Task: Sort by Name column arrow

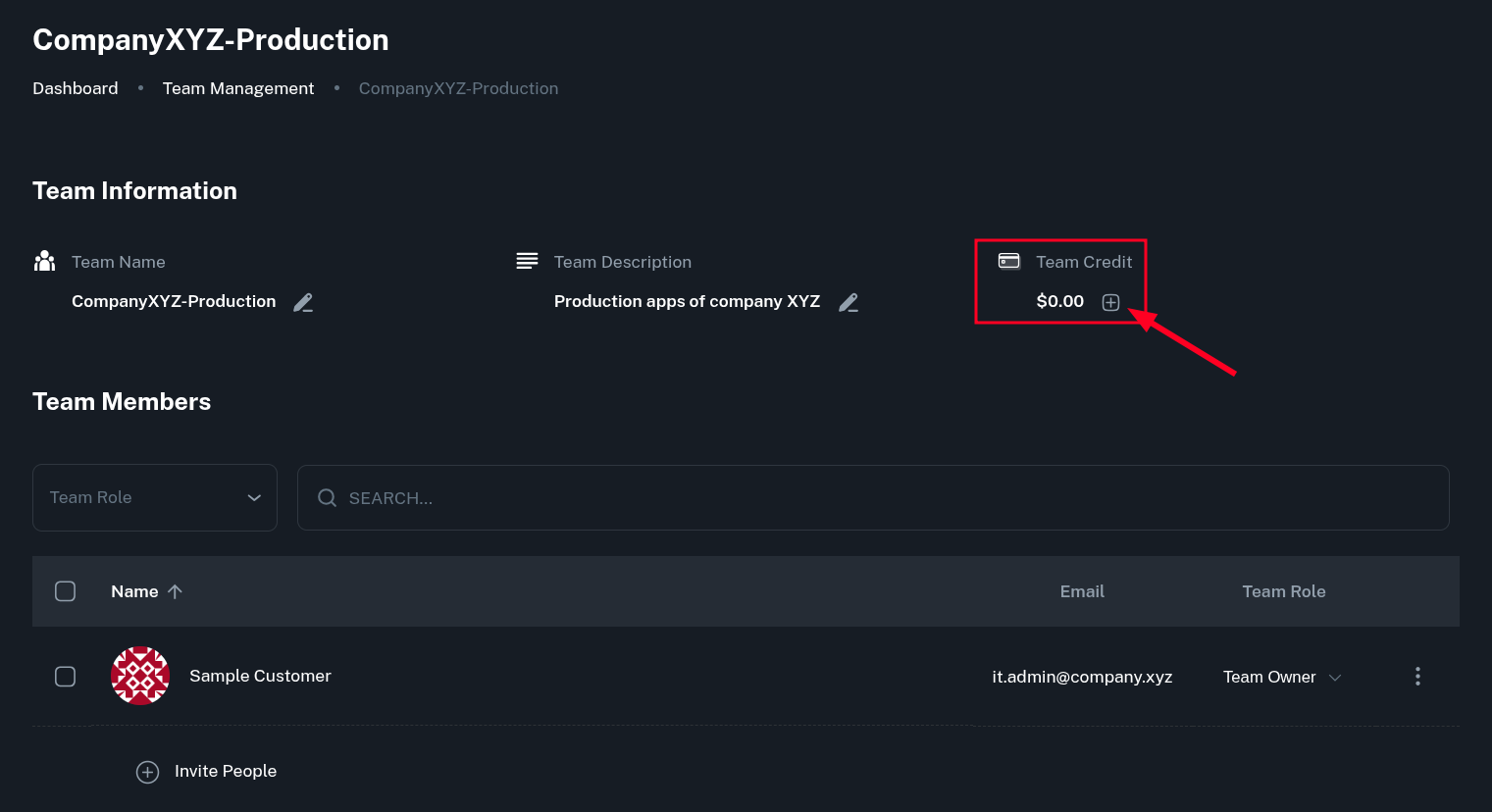Action: [x=176, y=591]
